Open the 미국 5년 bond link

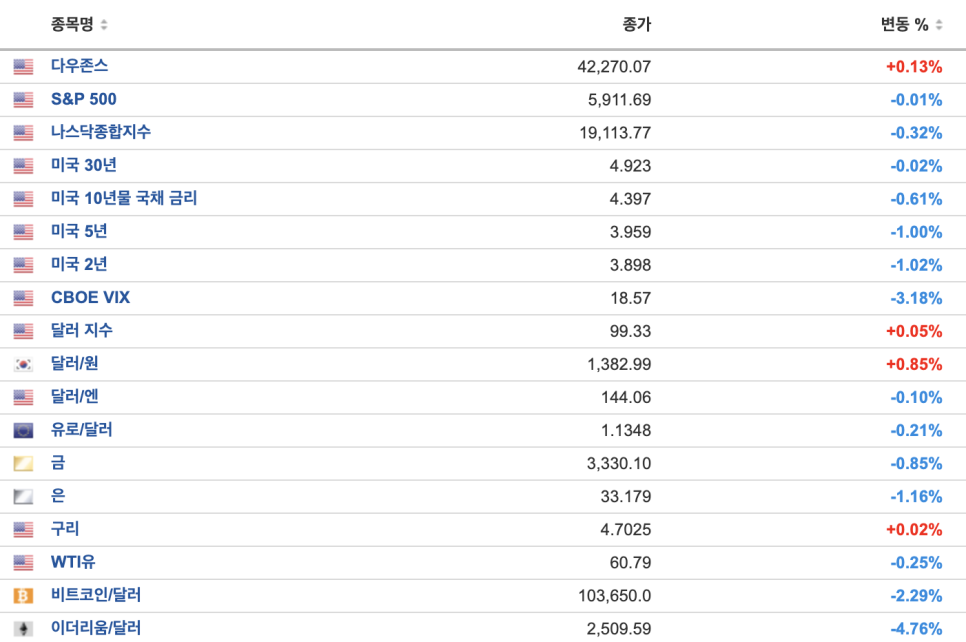click(79, 231)
